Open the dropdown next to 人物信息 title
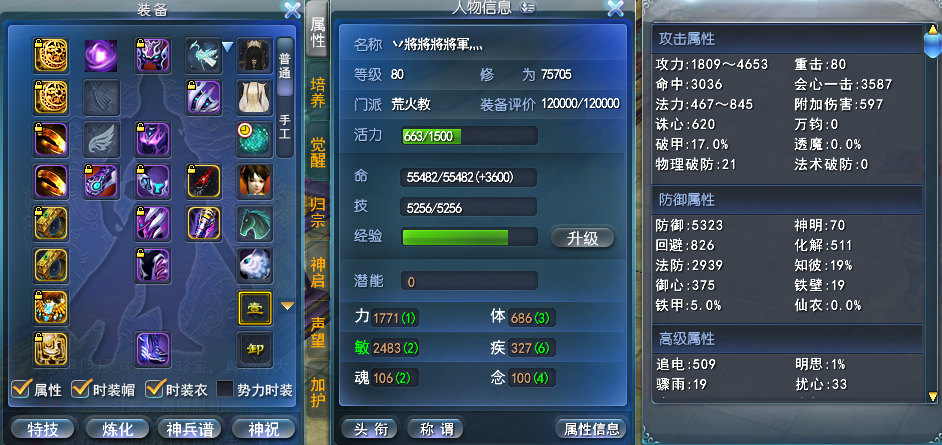Screen dimensions: 942x445 point(527,8)
